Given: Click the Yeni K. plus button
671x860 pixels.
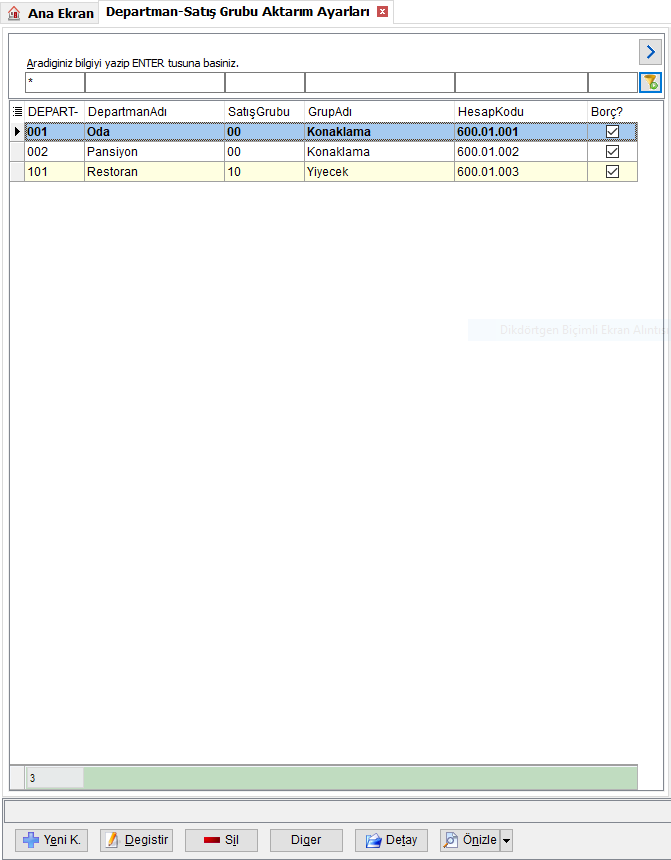Looking at the screenshot, I should [x=51, y=840].
